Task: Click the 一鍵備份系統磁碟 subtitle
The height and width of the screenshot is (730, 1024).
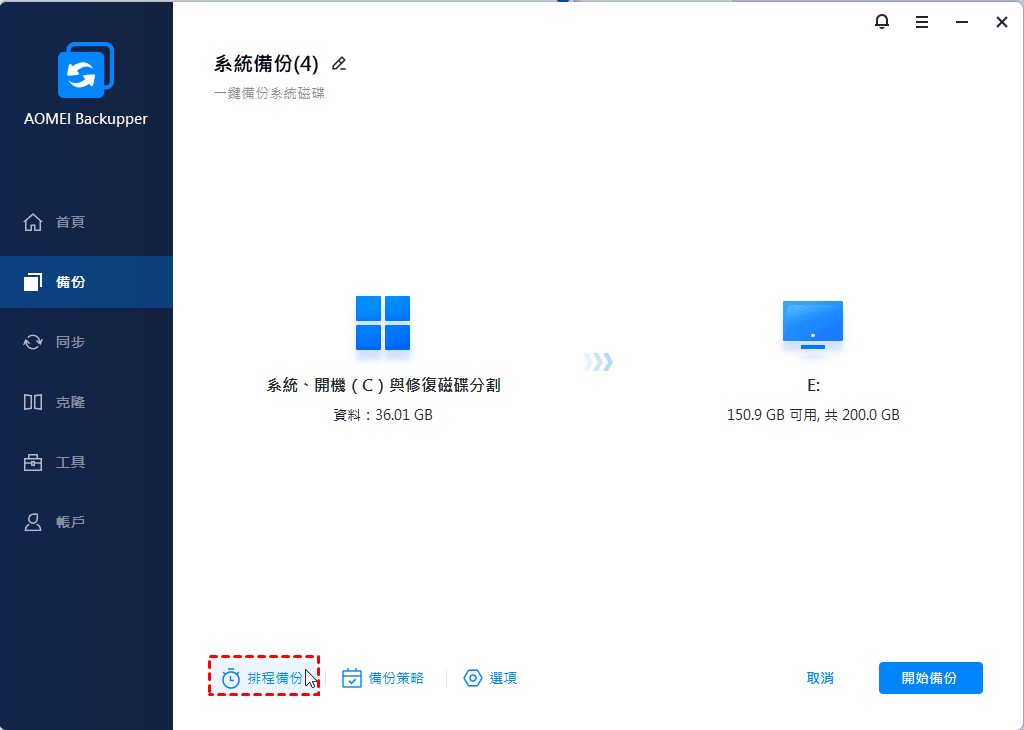Action: tap(269, 93)
